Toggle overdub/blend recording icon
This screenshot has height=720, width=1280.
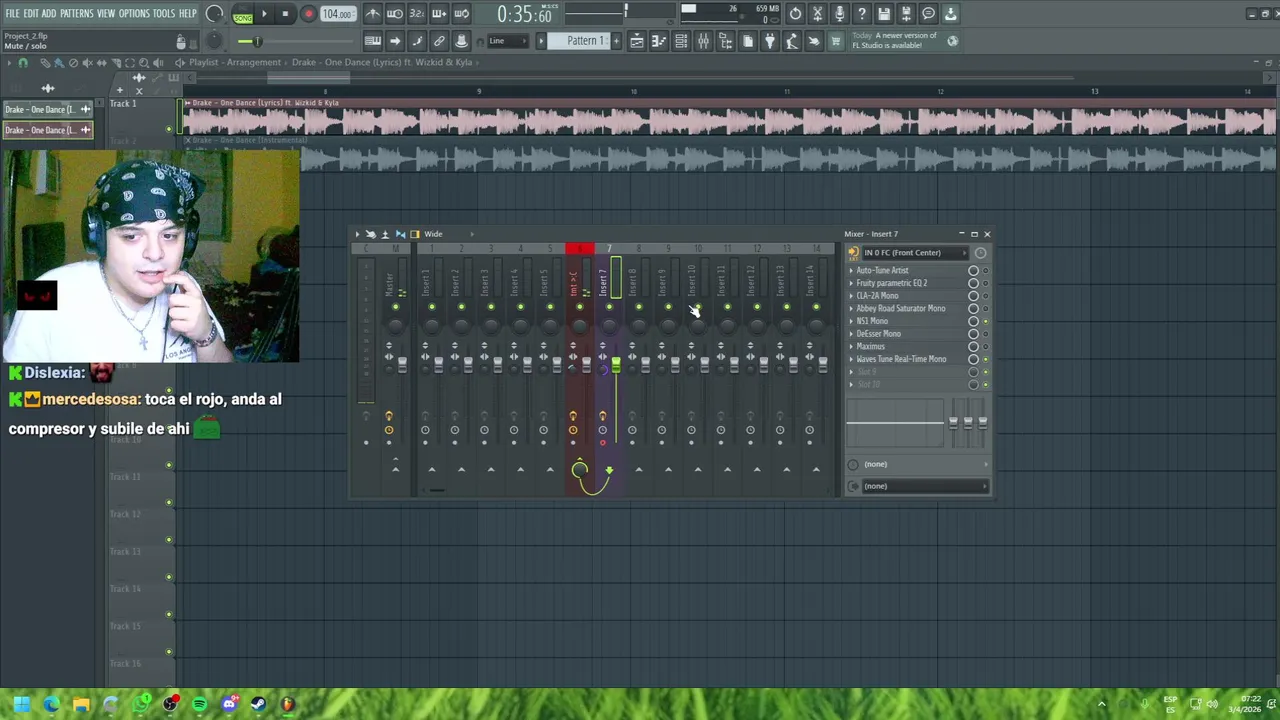439,14
